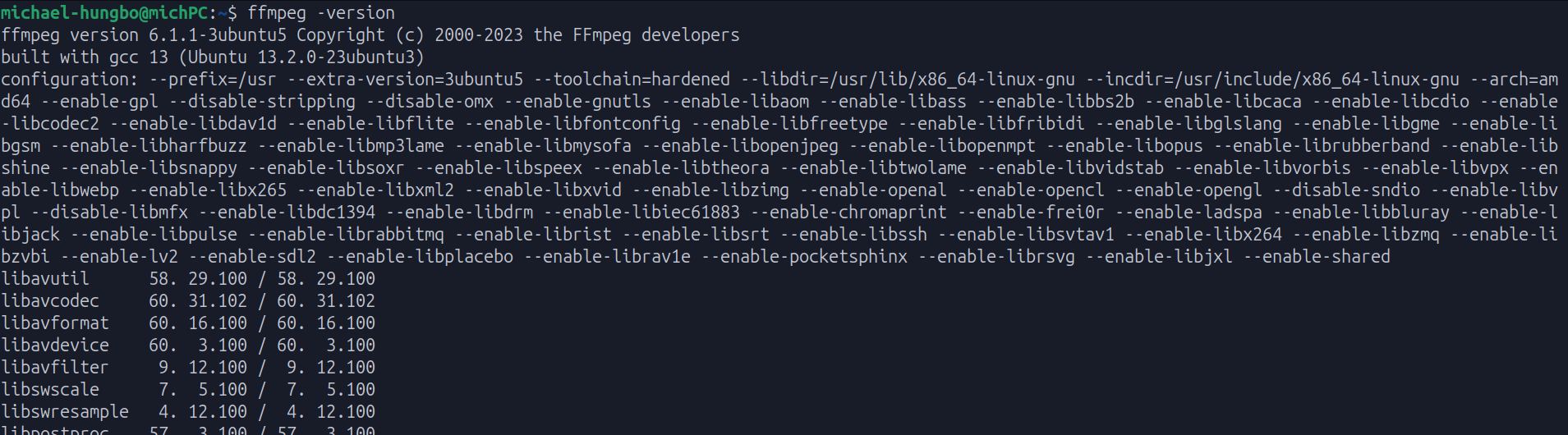This screenshot has height=435, width=1568.
Task: Click the typed command ffmpeg -version
Action: tap(321, 13)
